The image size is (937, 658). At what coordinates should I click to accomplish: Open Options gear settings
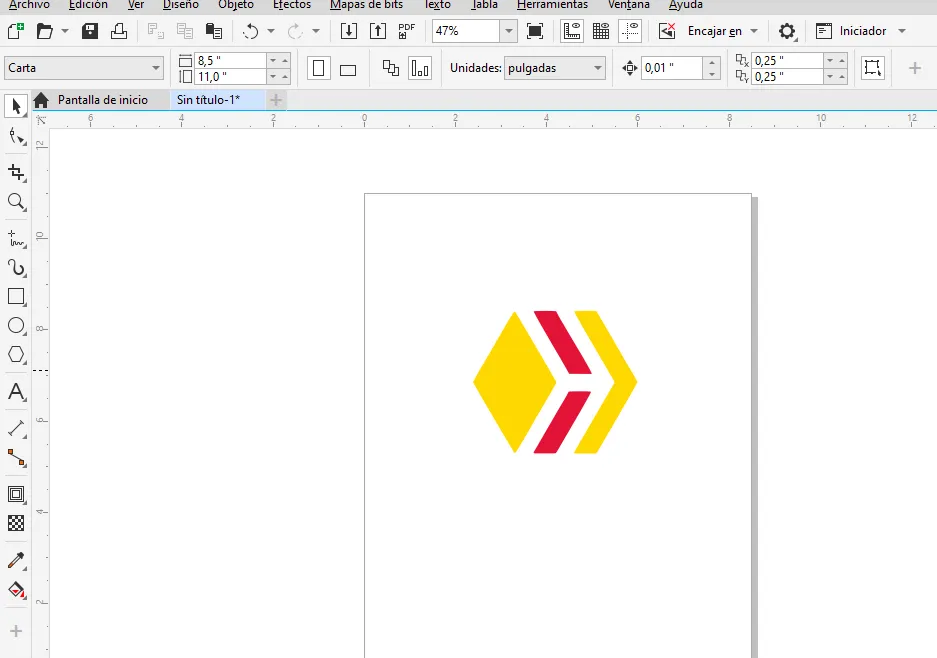787,31
